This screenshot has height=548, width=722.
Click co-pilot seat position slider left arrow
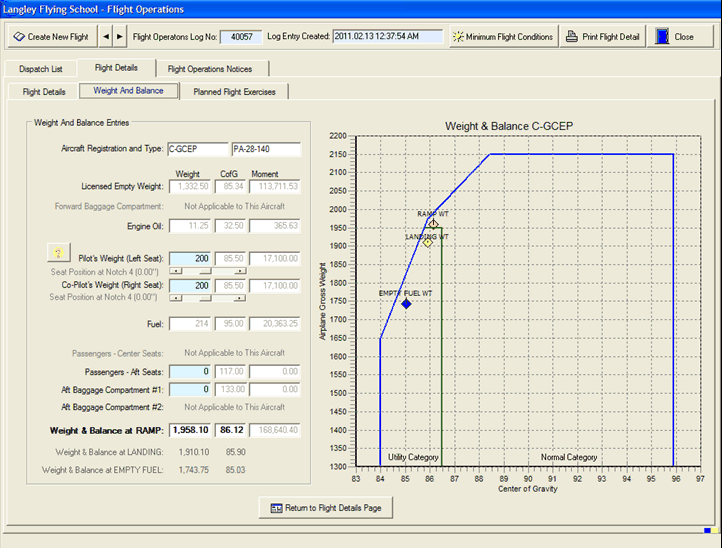point(176,298)
